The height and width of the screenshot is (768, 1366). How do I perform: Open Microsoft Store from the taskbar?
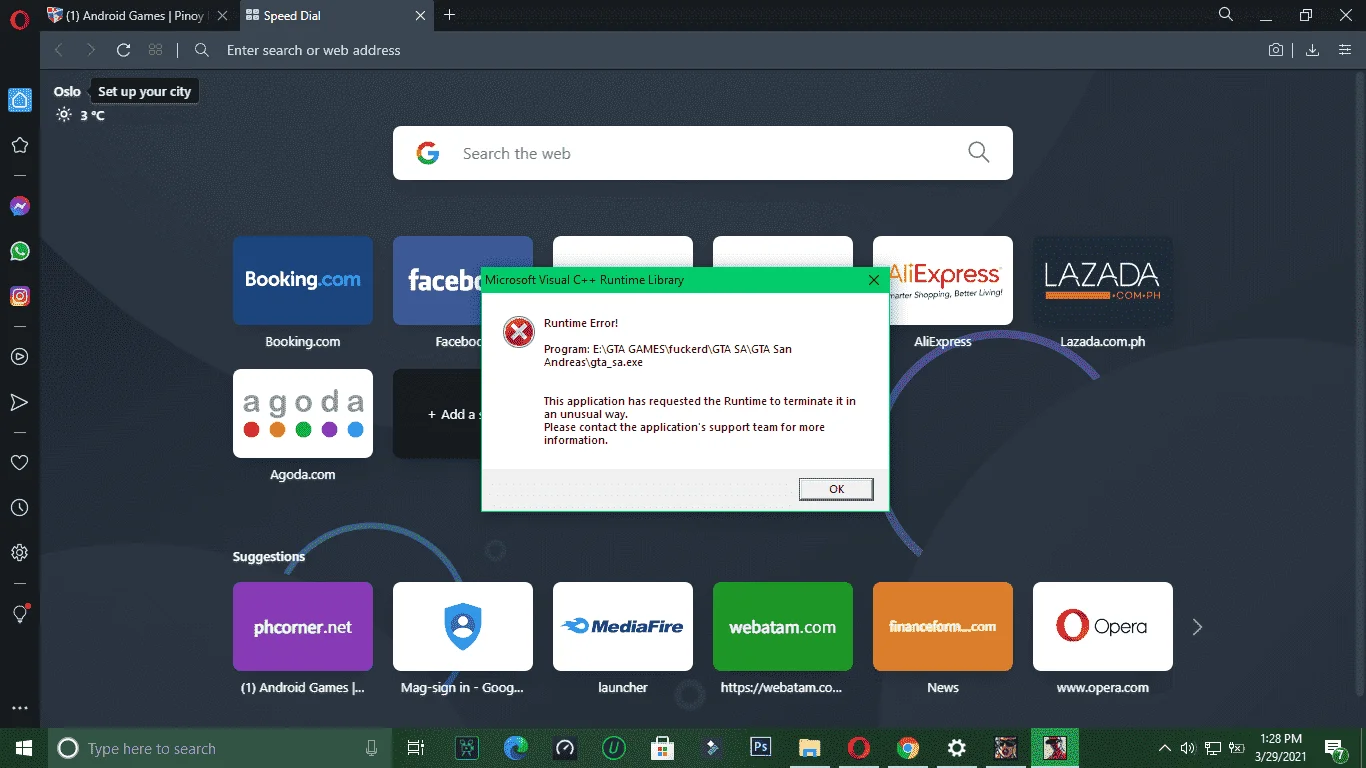pyautogui.click(x=661, y=748)
